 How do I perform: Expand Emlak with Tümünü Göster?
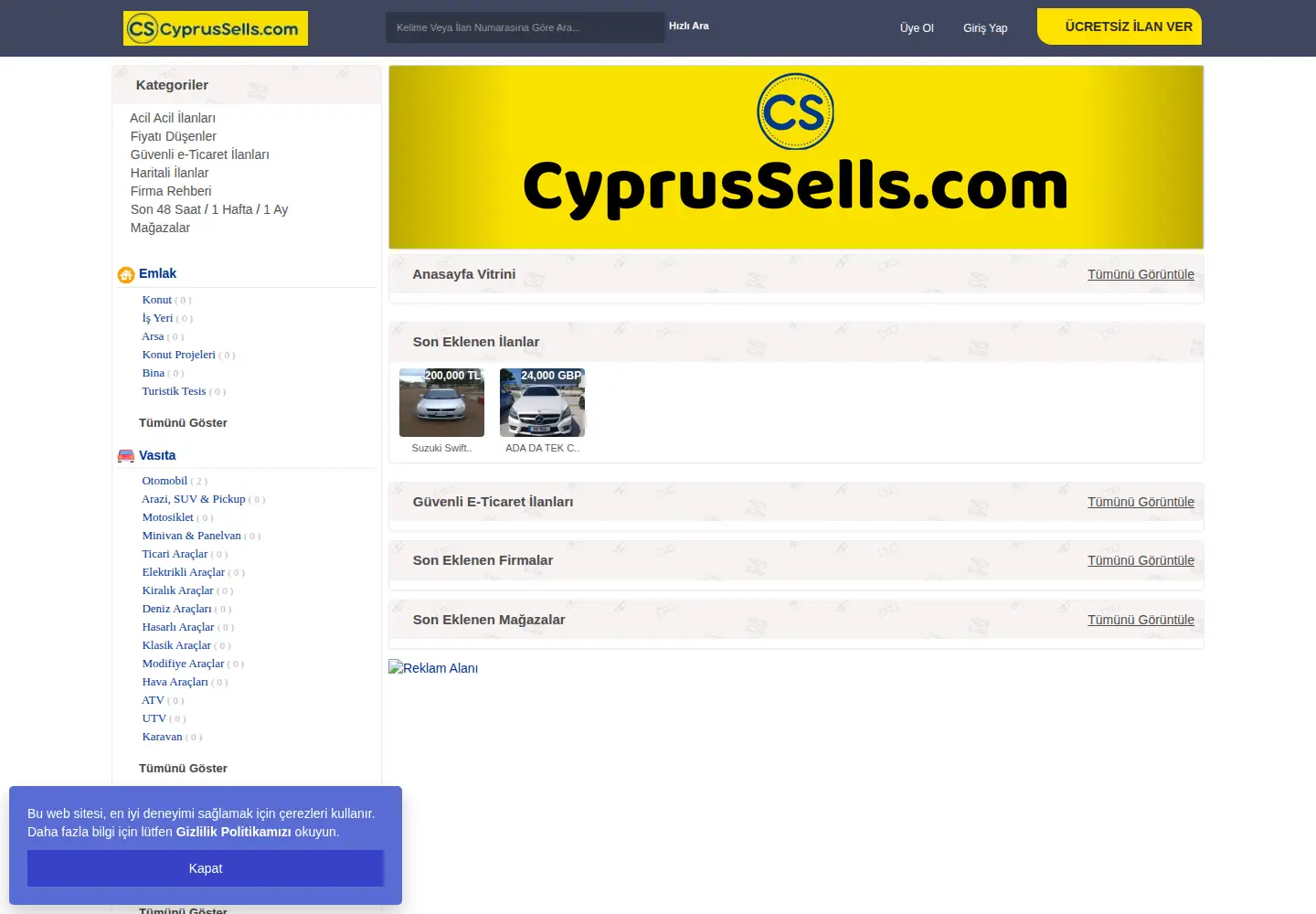click(x=183, y=423)
